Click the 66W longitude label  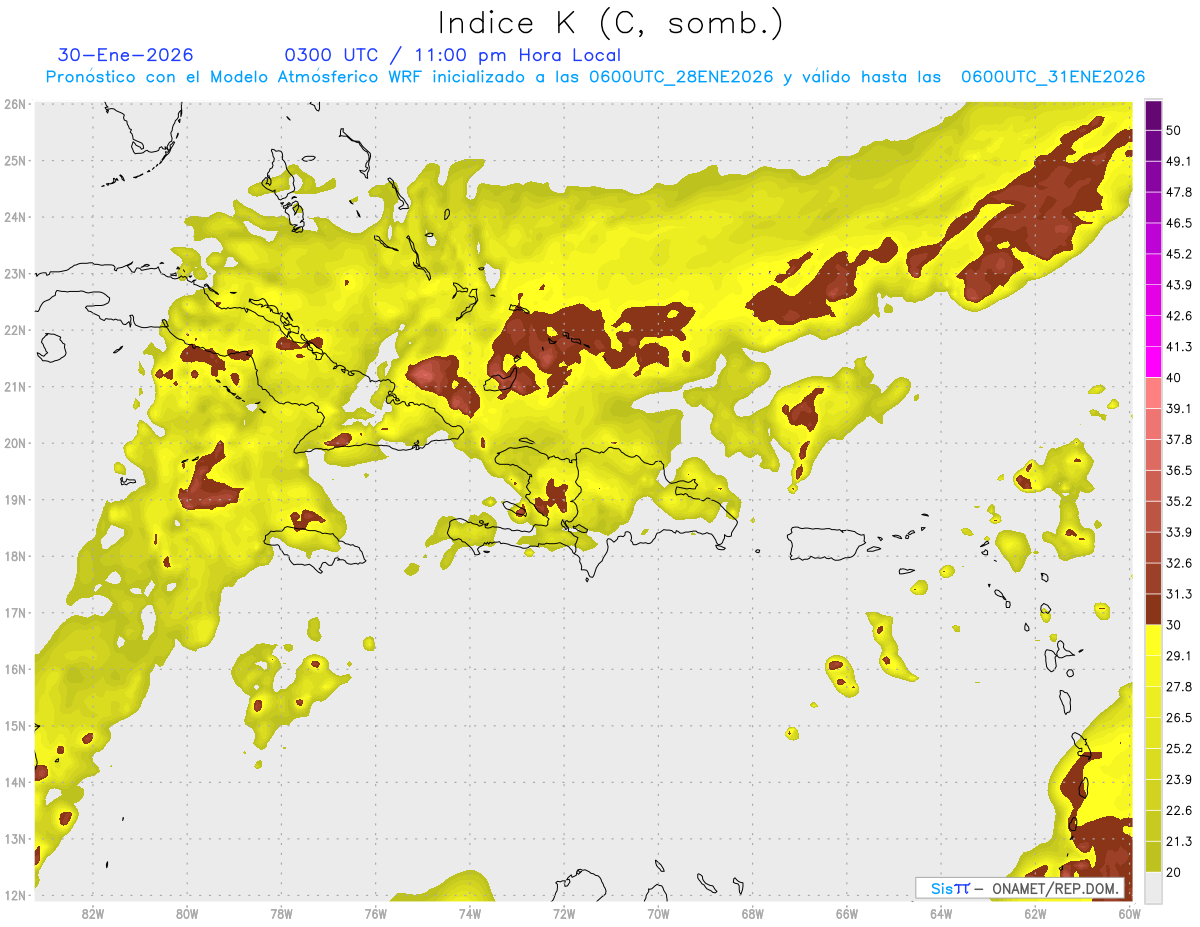(847, 913)
